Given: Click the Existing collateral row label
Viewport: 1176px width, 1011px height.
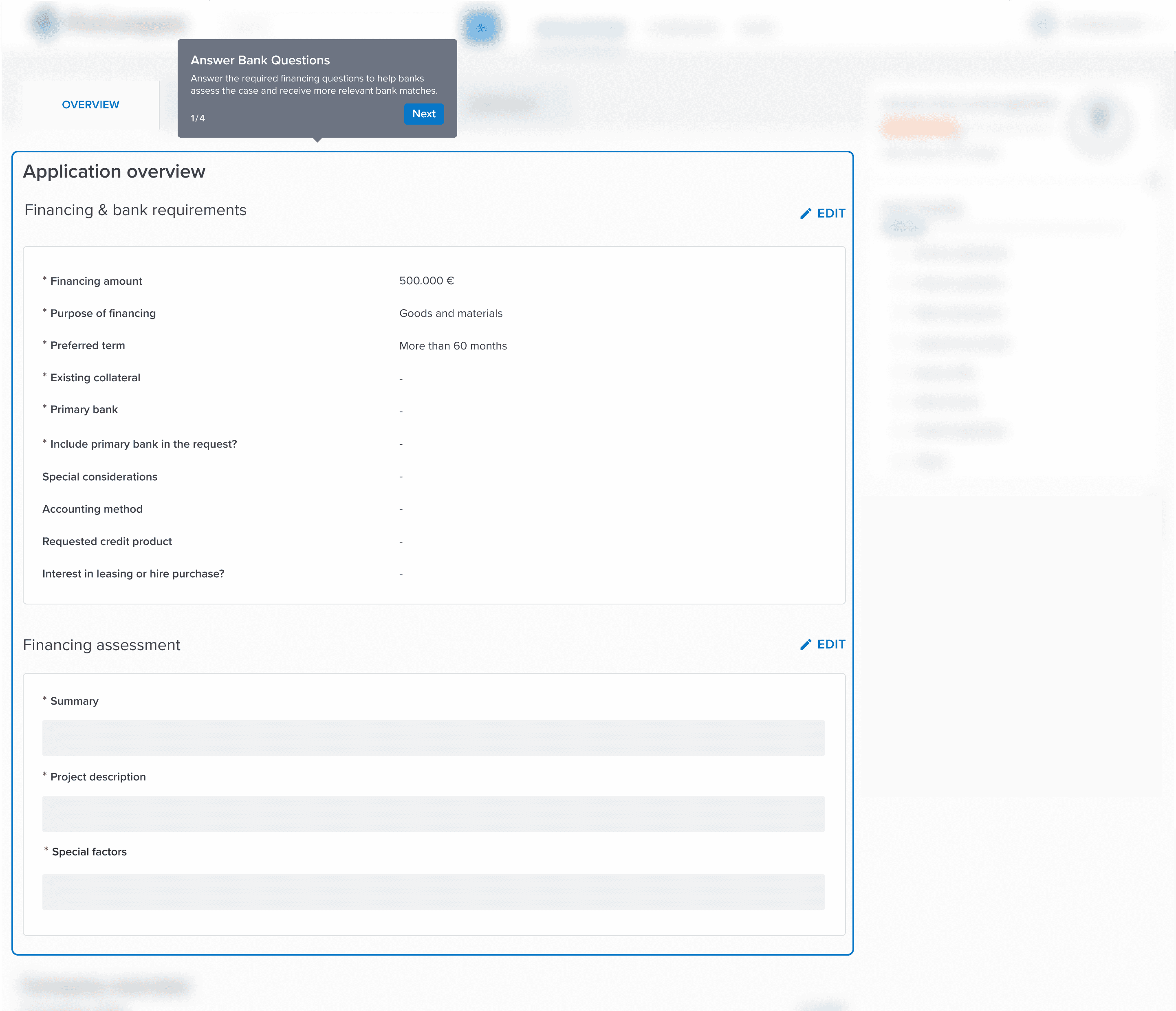Looking at the screenshot, I should tap(95, 377).
